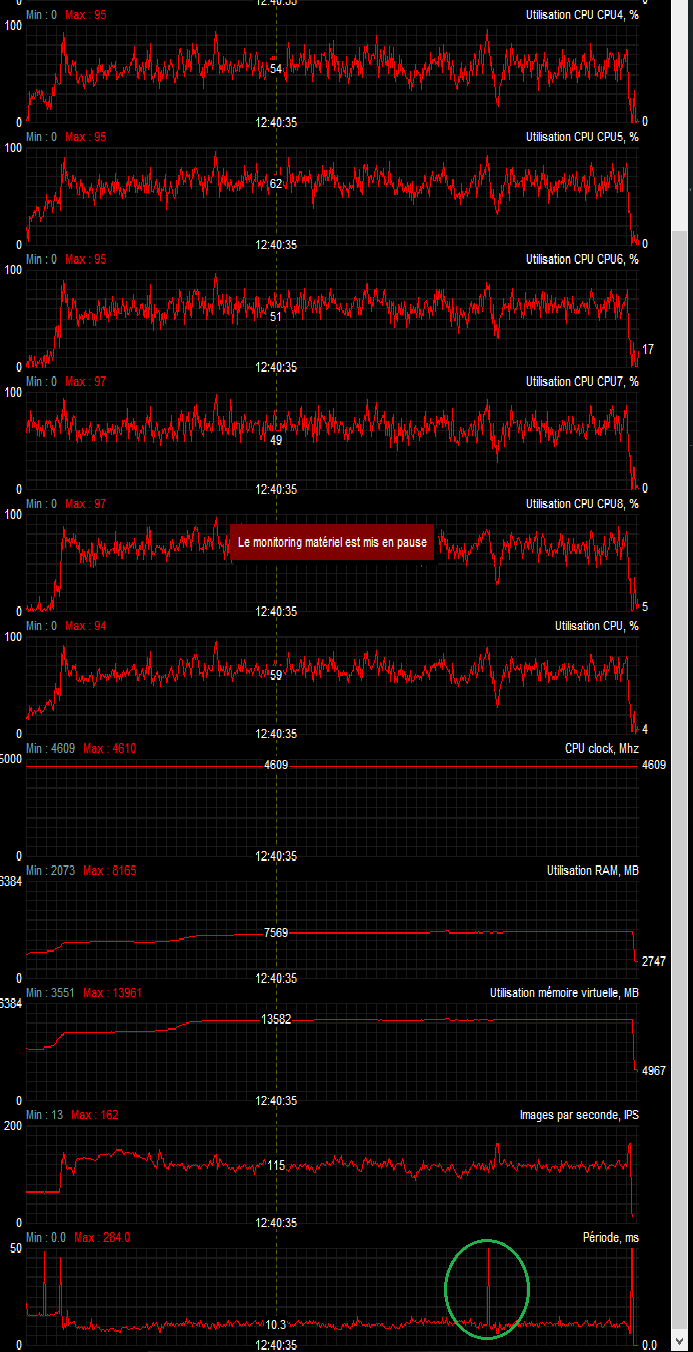Click the 'Utilisation CPU CPU6, %' graph label
The height and width of the screenshot is (1352, 693).
click(x=582, y=259)
